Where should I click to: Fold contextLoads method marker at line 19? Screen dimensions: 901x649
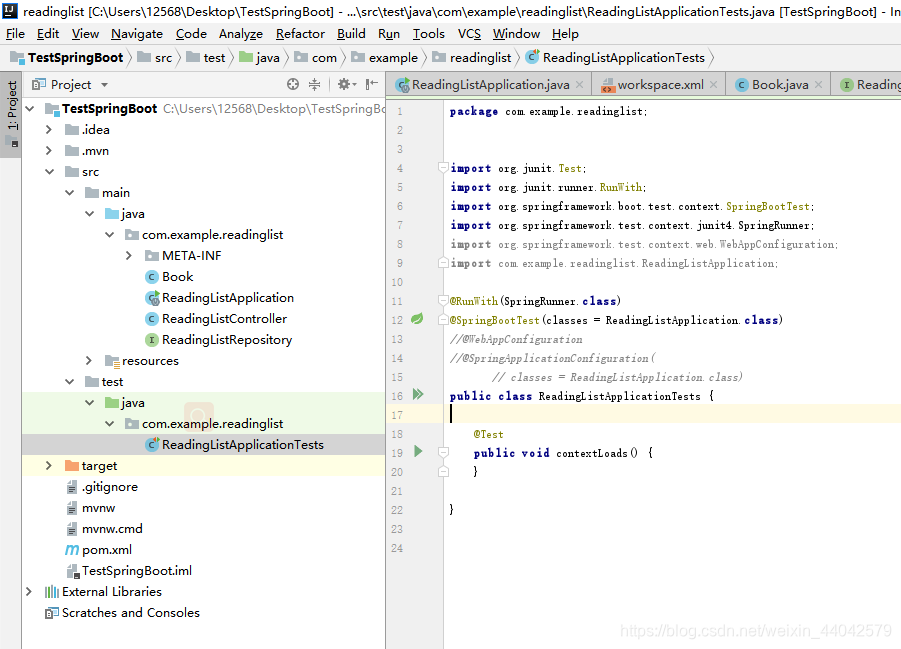443,453
